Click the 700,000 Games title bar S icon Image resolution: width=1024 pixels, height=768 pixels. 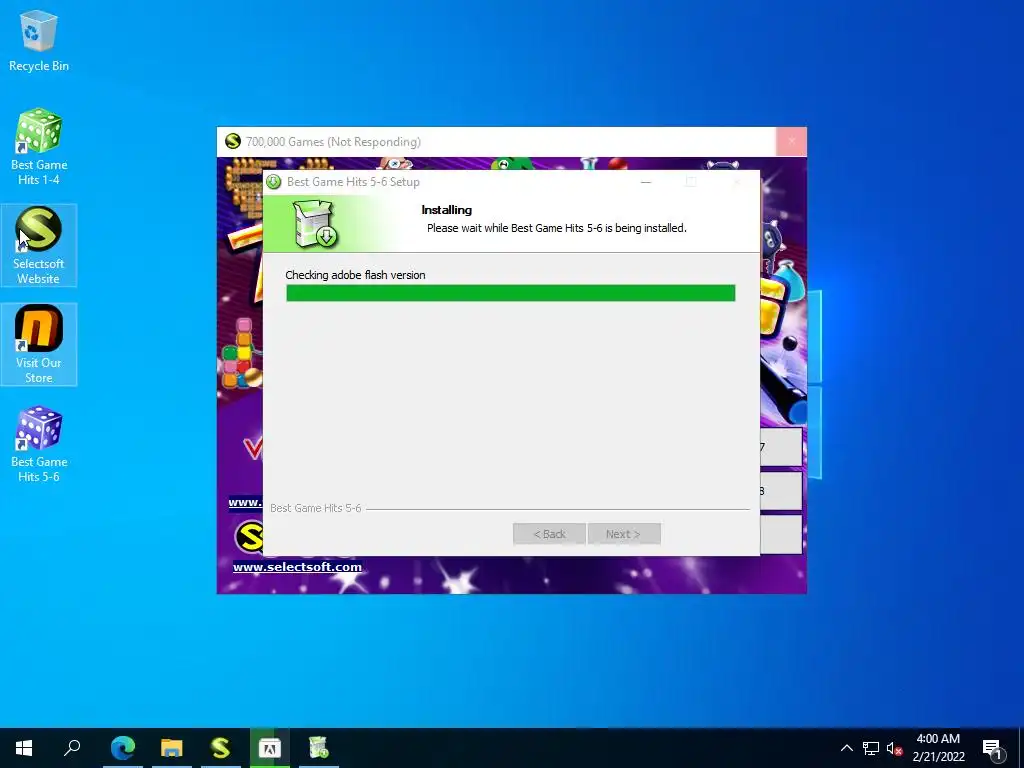232,141
